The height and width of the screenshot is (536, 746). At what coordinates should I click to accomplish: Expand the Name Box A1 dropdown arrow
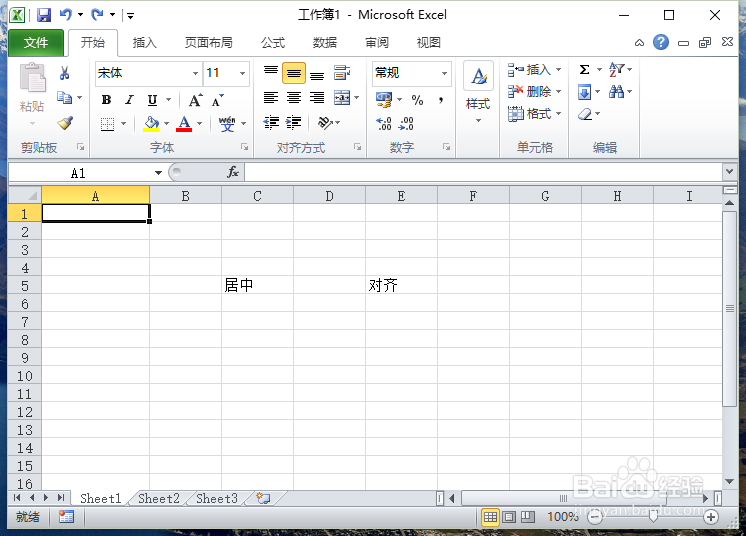tap(158, 173)
